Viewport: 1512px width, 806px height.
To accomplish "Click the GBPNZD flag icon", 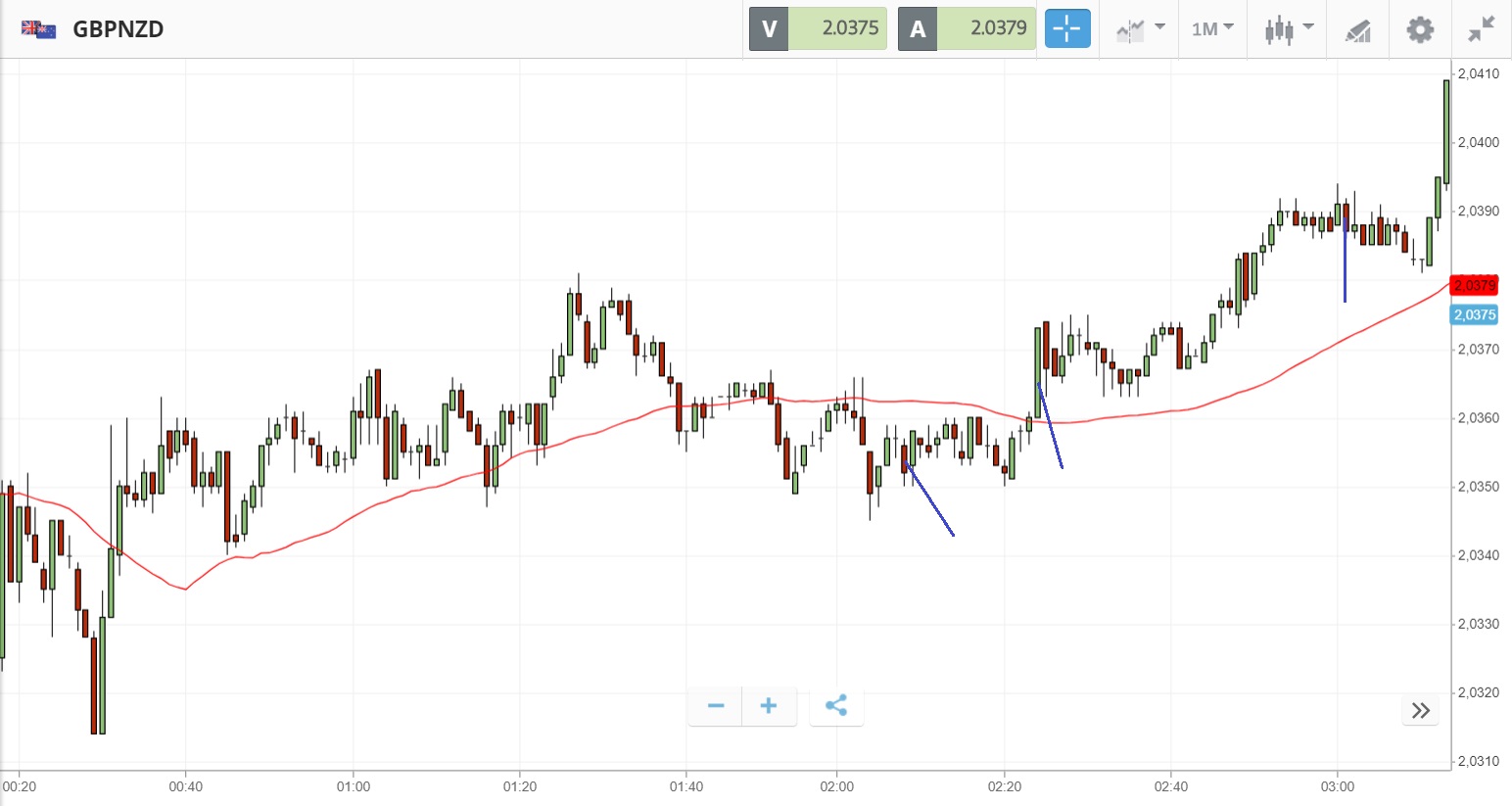I will 39,28.
